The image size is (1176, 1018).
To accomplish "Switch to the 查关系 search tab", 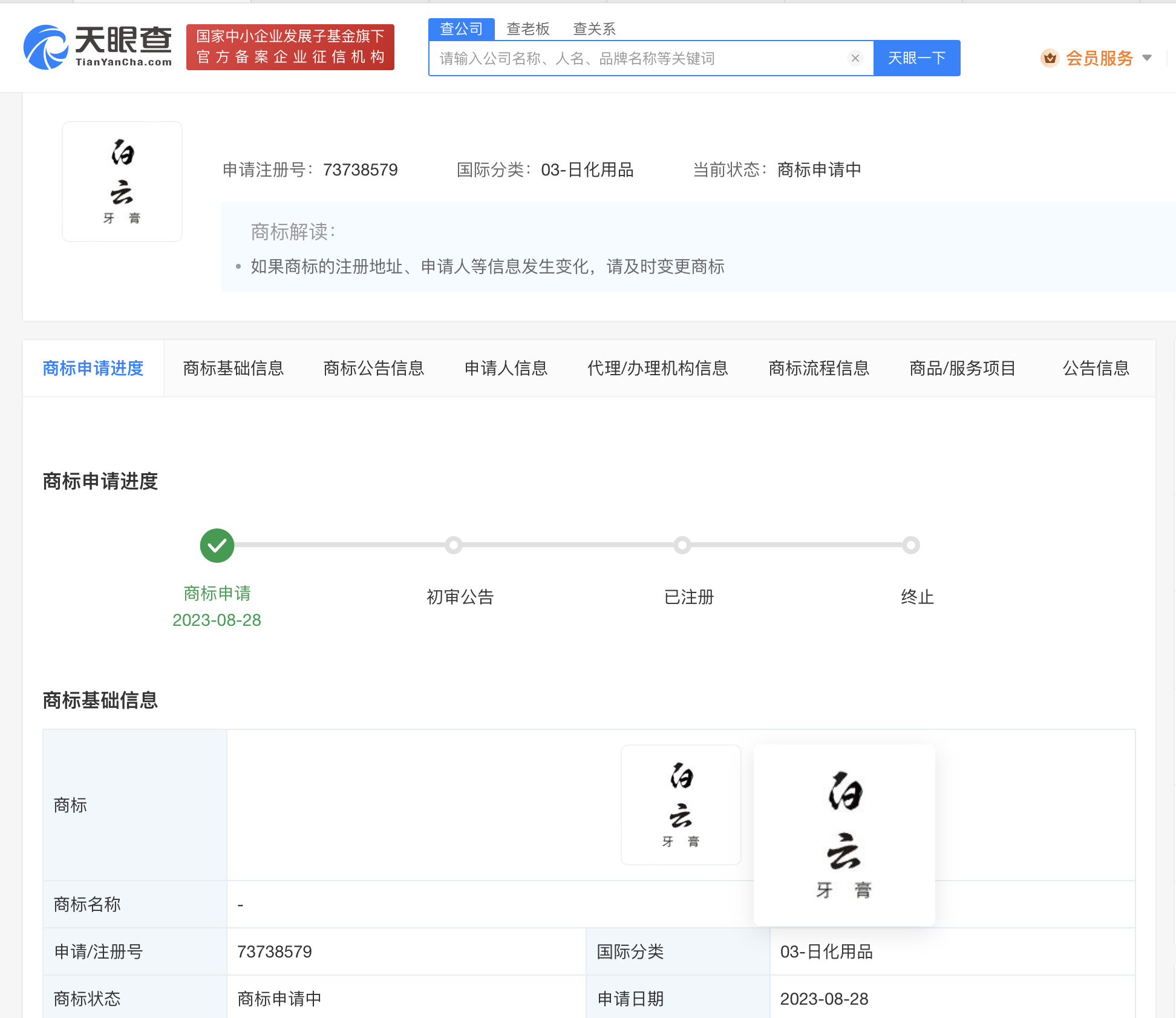I will click(594, 29).
